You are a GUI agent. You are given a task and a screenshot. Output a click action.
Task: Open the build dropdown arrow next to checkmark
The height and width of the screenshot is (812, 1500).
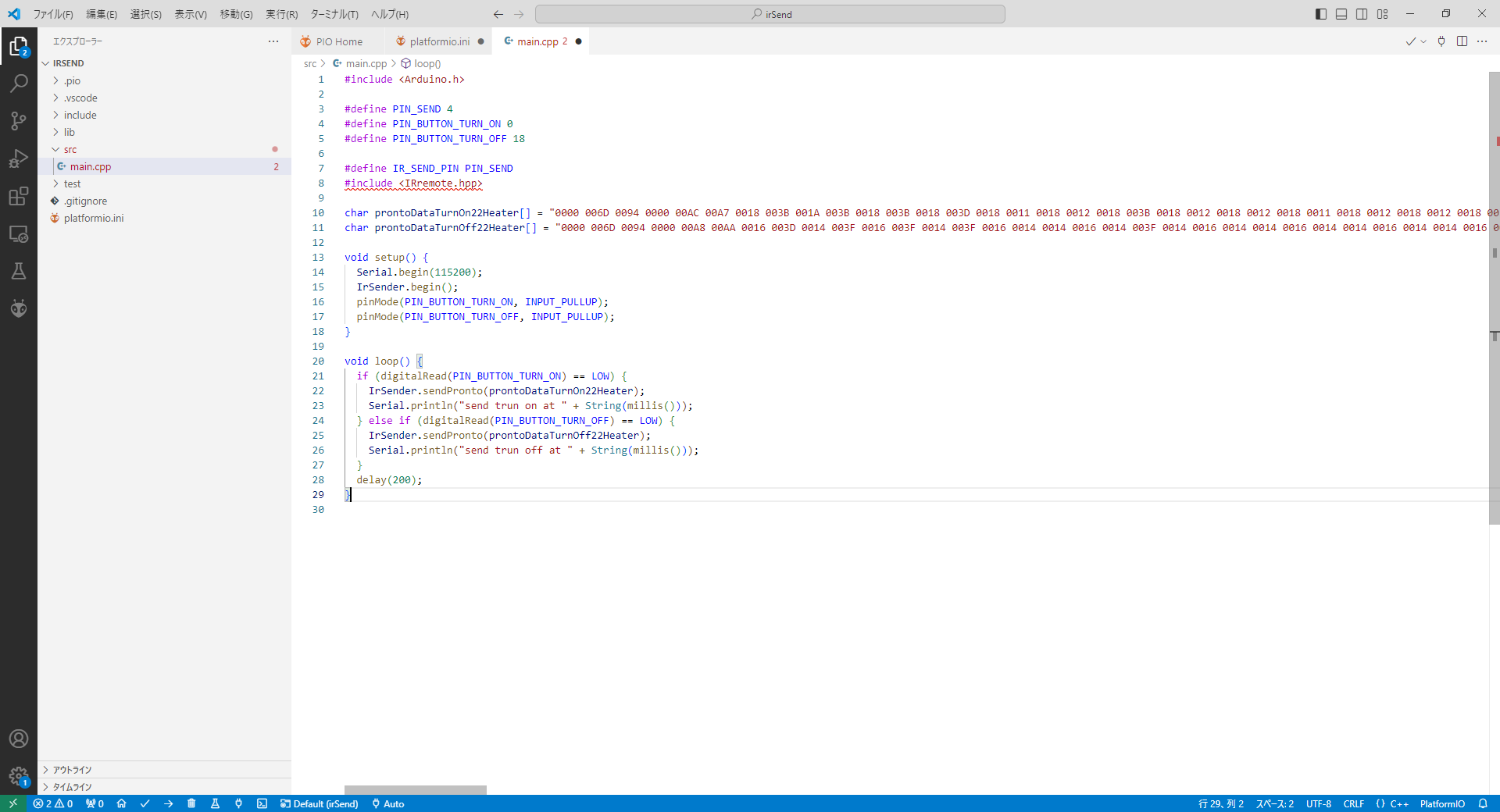tap(1423, 42)
